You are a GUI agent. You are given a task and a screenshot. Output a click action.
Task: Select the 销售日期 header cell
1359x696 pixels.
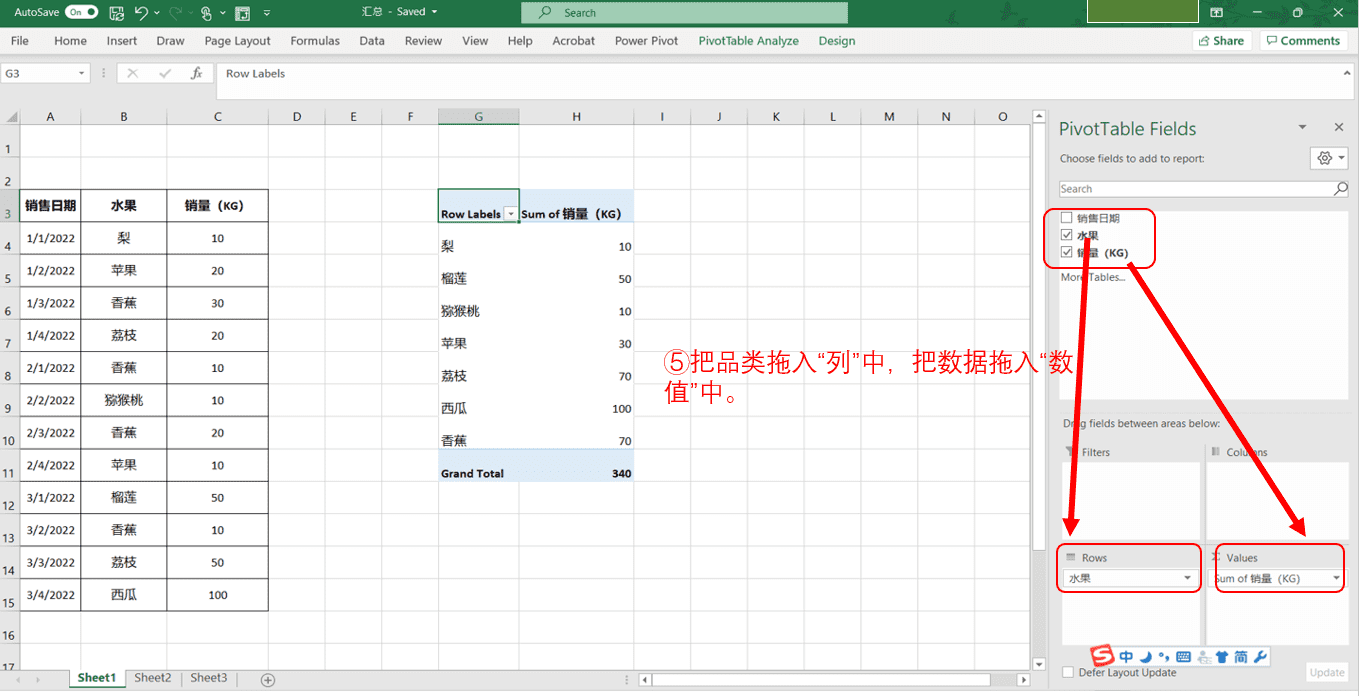tap(50, 206)
